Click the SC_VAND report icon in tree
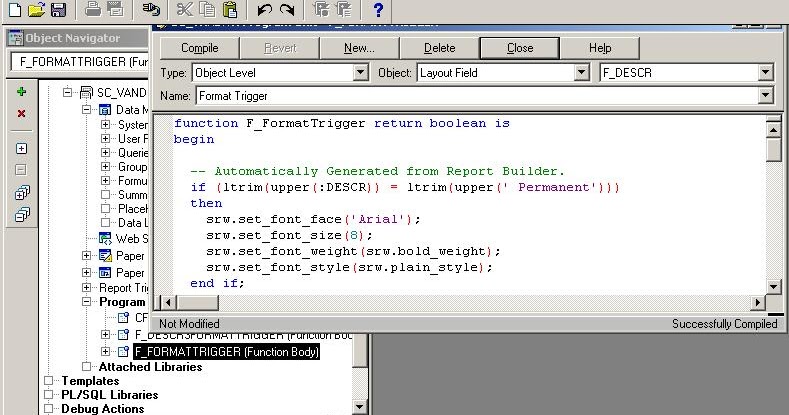Image resolution: width=789 pixels, height=415 pixels. point(87,93)
